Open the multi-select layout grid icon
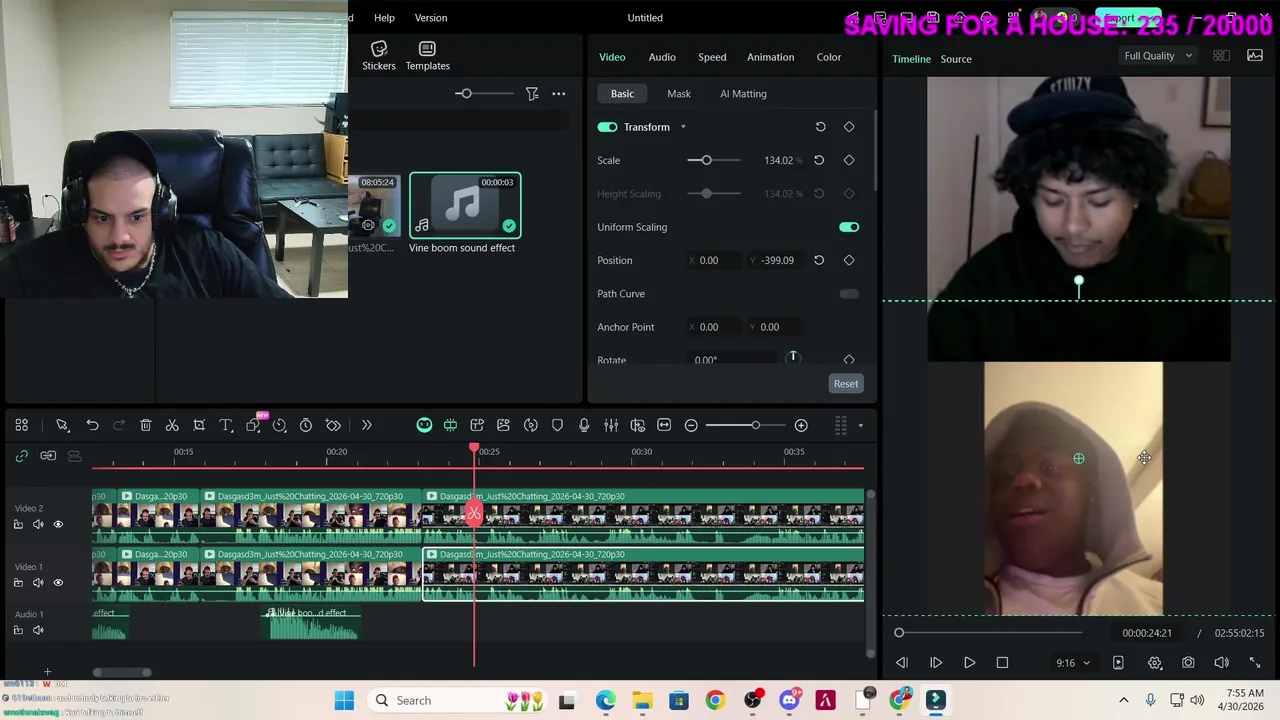The width and height of the screenshot is (1280, 720). [21, 426]
